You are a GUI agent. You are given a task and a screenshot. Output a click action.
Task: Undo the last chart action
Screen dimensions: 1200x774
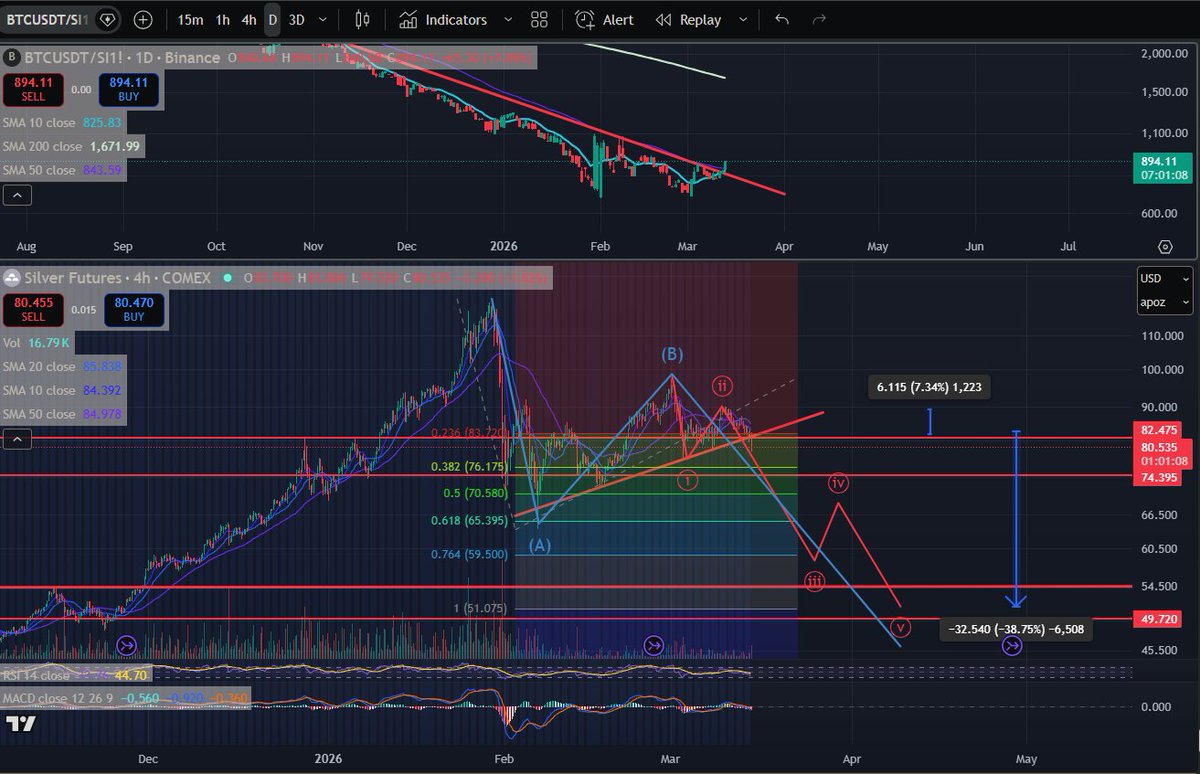point(781,19)
